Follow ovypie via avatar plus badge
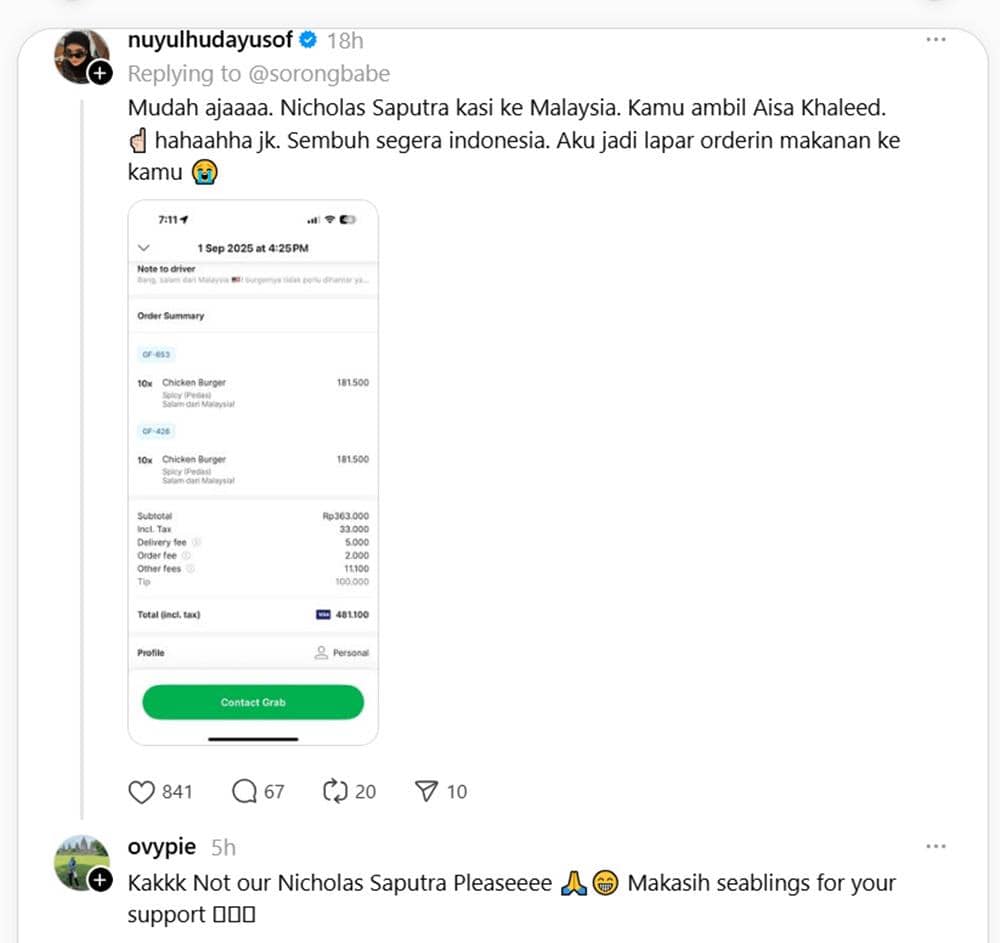Viewport: 1000px width, 943px height. pos(100,880)
